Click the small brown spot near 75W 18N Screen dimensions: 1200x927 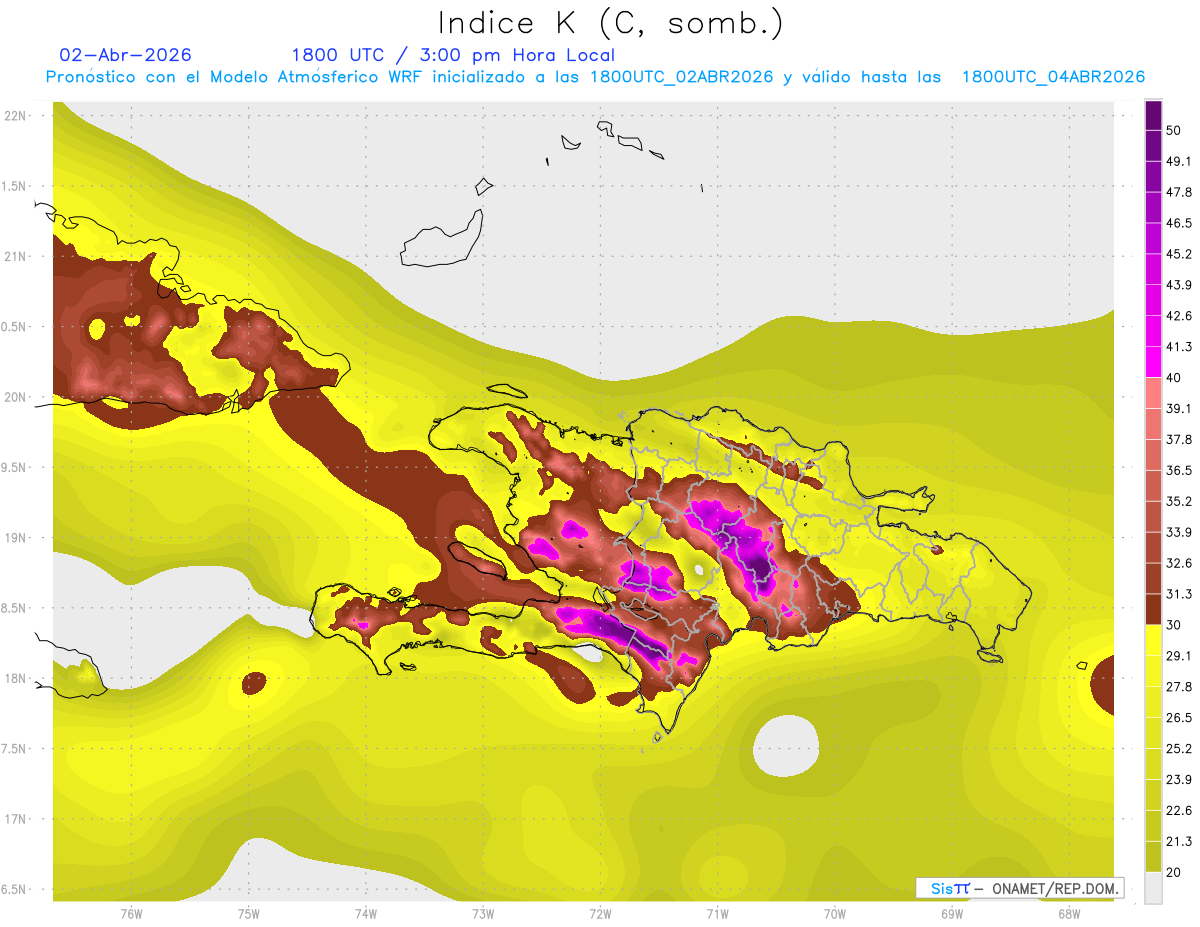[x=254, y=683]
